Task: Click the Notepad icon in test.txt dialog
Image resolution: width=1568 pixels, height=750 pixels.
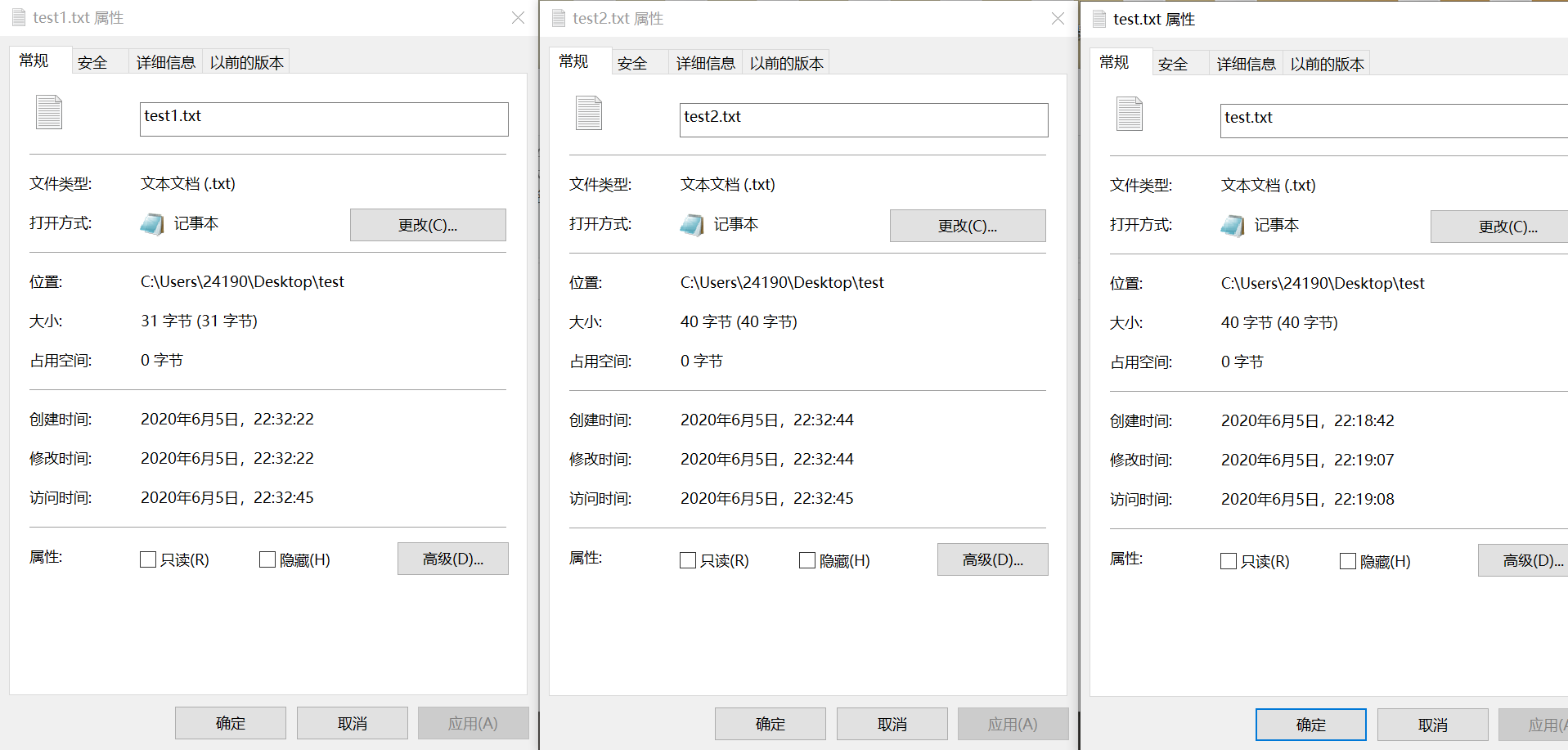Action: (1233, 225)
